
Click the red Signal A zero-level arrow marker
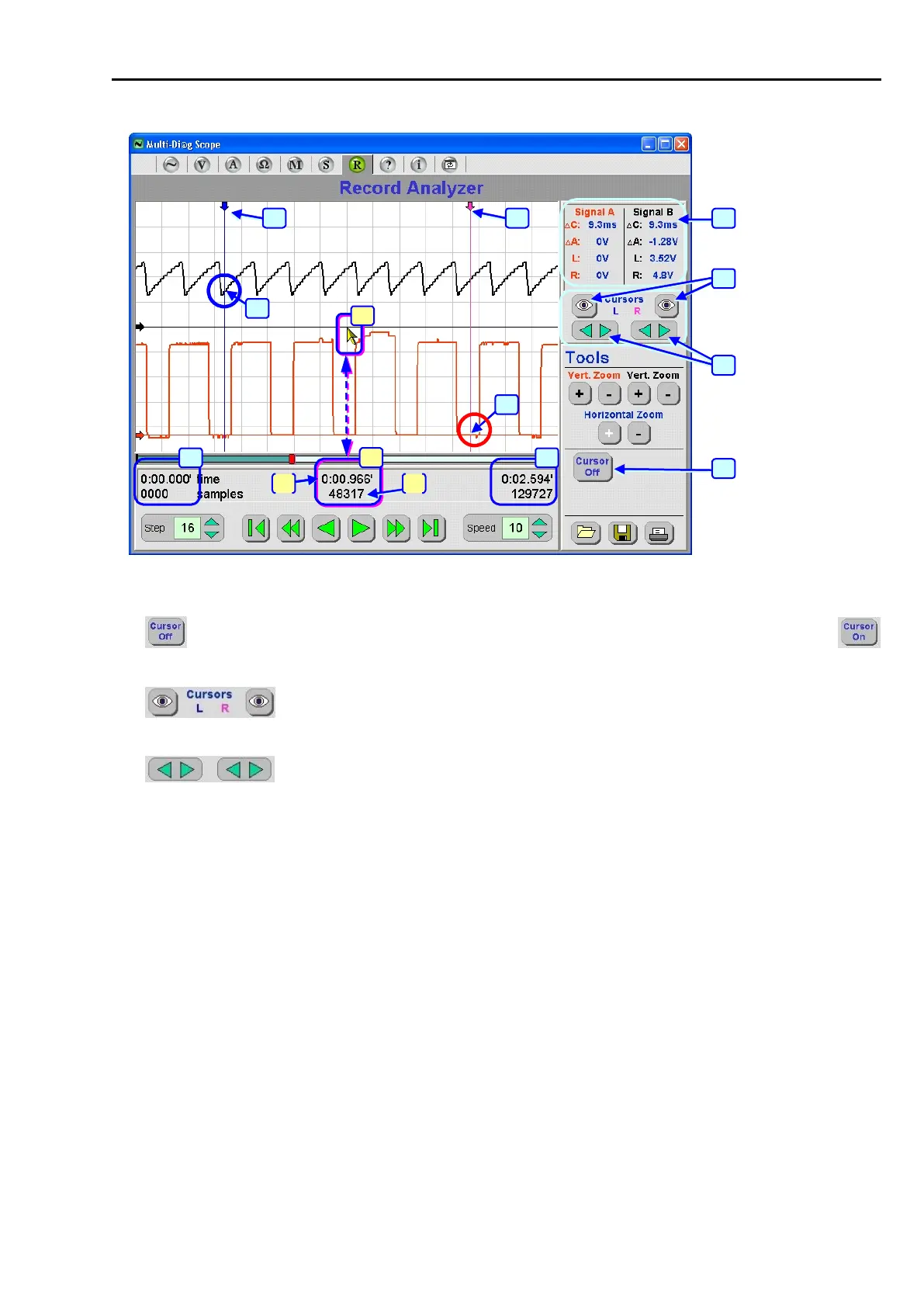click(x=140, y=435)
